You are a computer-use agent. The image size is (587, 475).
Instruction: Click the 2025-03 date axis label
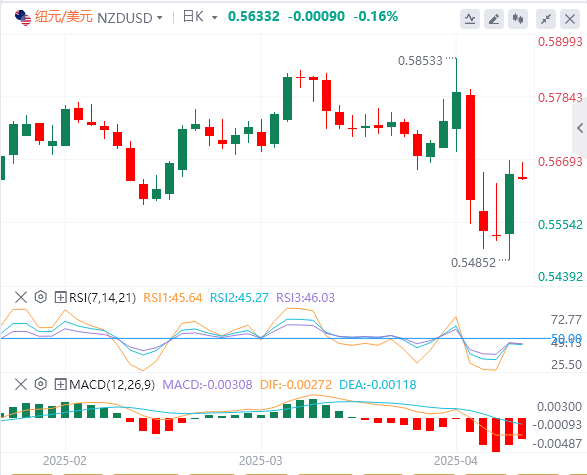pyautogui.click(x=261, y=461)
